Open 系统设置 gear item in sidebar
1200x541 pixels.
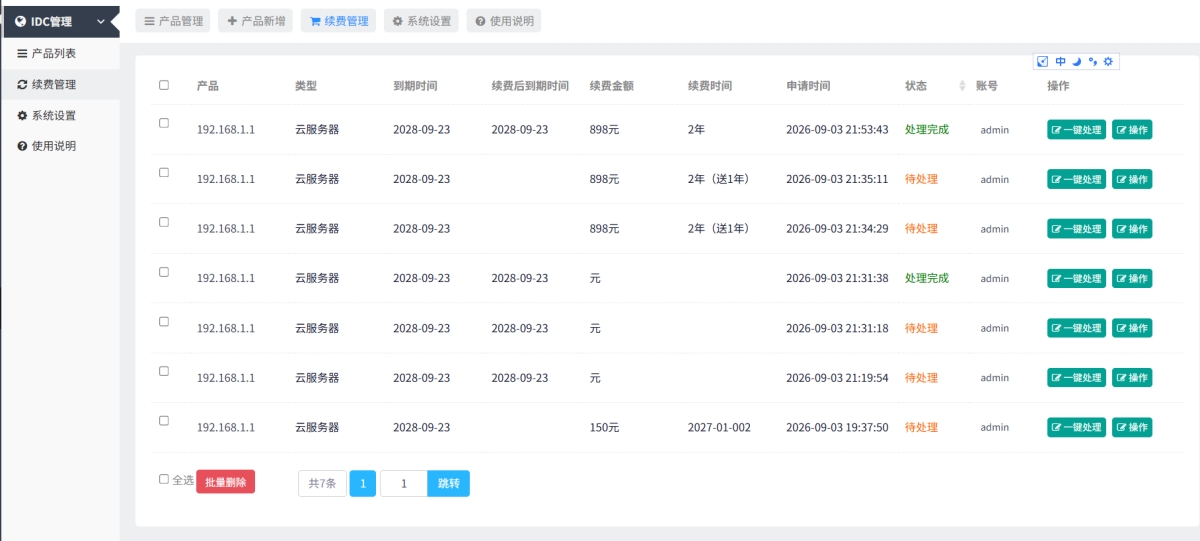click(60, 115)
